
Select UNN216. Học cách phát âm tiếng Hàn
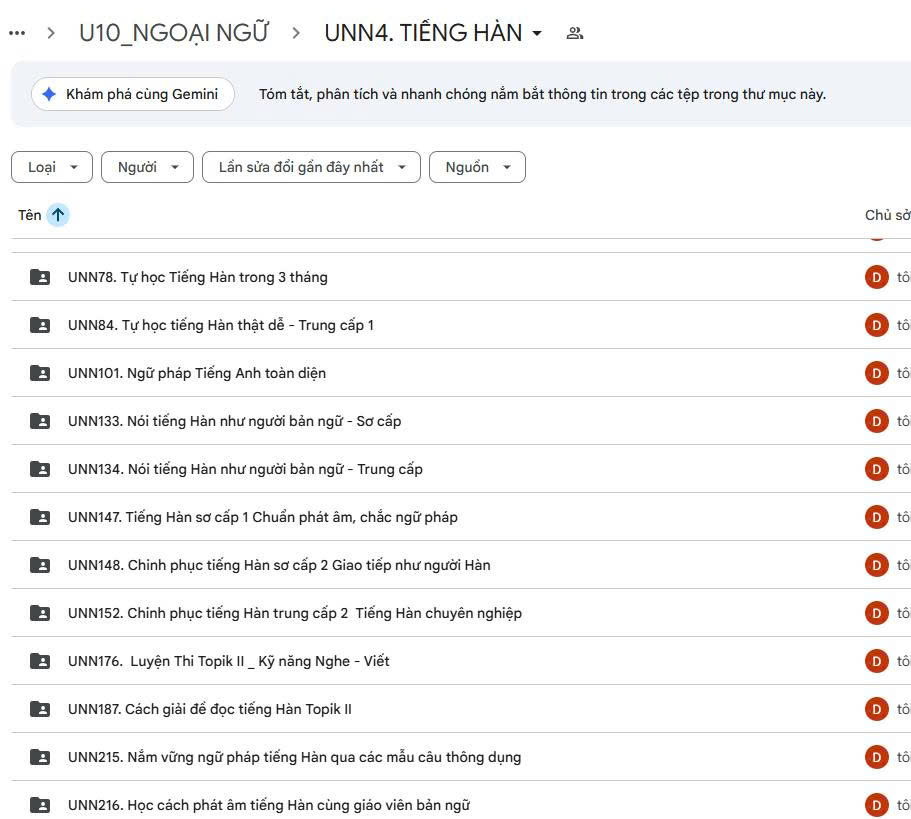(x=268, y=805)
